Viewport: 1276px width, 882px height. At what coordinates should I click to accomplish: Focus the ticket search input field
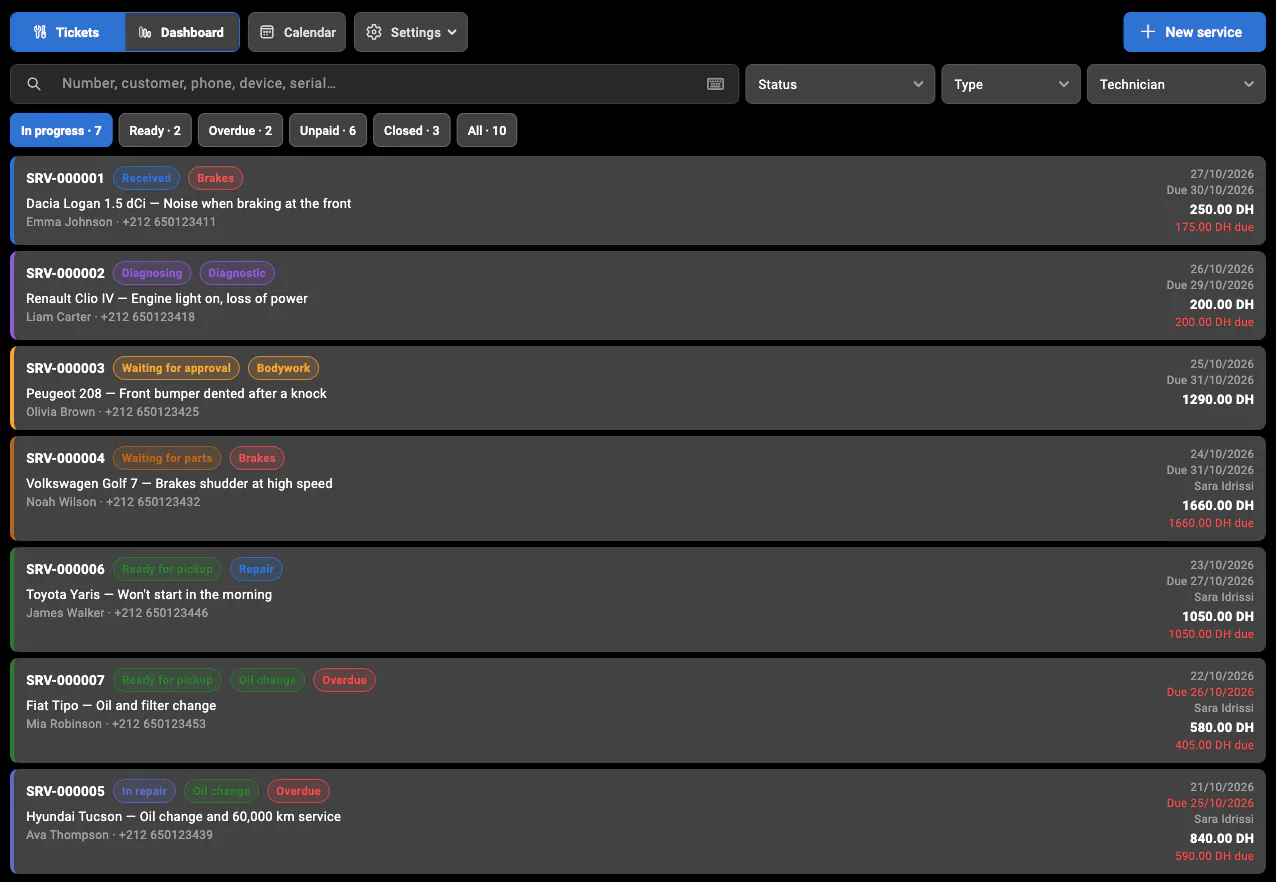tap(375, 84)
